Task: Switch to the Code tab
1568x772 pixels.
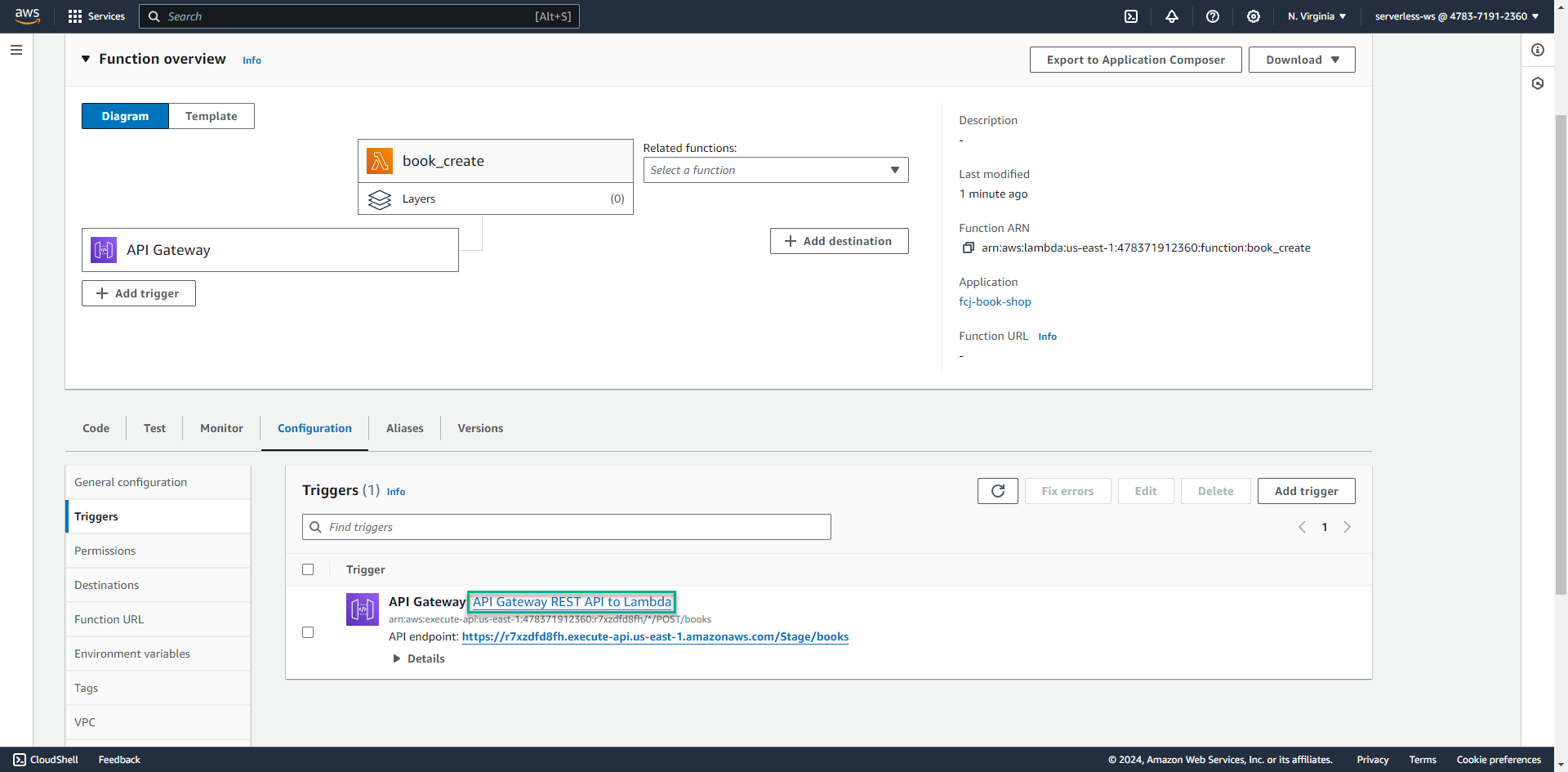Action: pos(96,428)
